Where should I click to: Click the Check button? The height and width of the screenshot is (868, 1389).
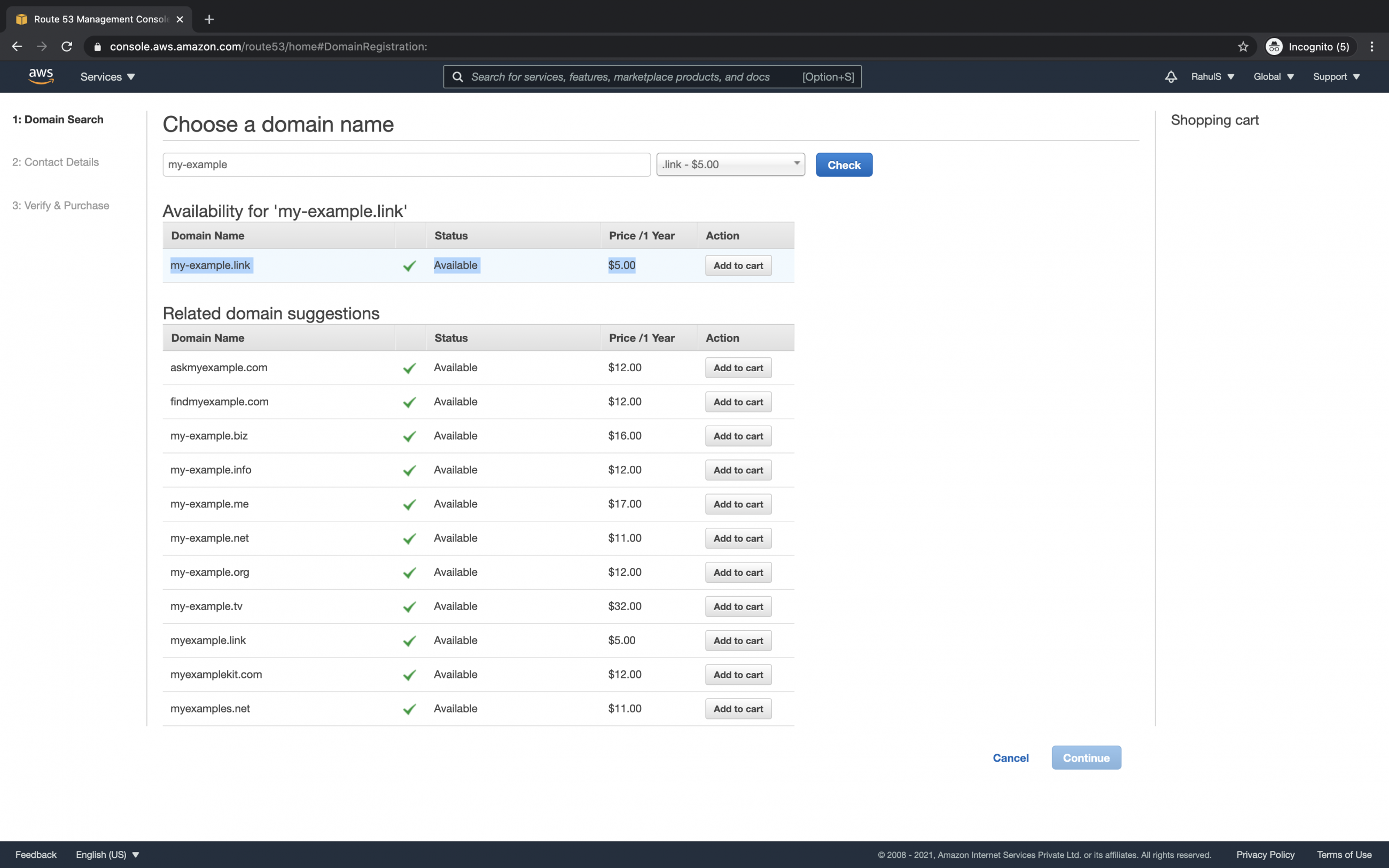844,165
